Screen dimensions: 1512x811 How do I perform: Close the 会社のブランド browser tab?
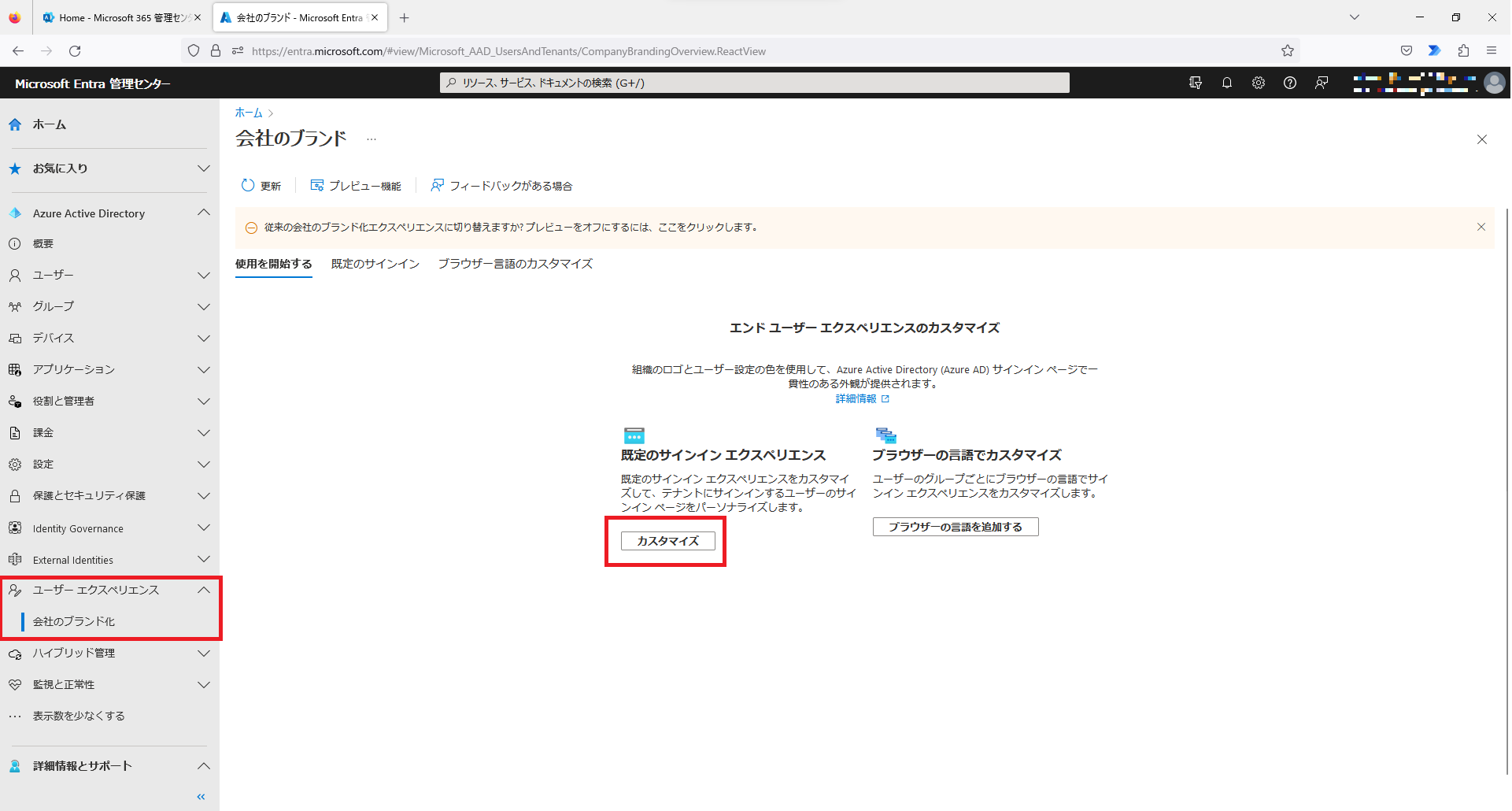pos(375,17)
